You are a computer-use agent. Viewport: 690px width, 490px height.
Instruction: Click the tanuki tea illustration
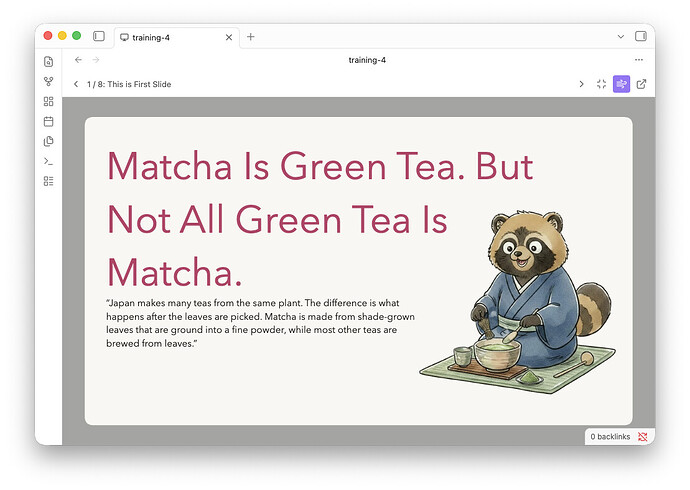pyautogui.click(x=518, y=302)
